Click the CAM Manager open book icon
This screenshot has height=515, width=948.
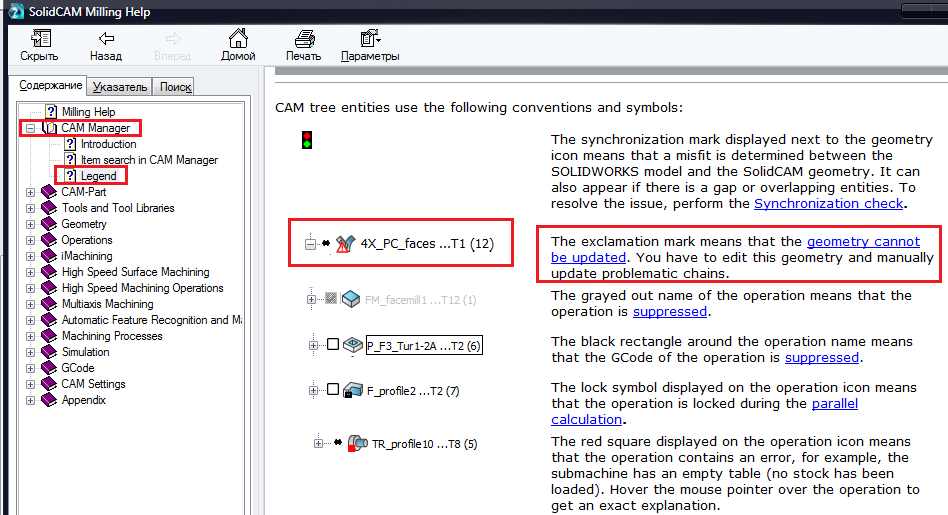pyautogui.click(x=50, y=128)
